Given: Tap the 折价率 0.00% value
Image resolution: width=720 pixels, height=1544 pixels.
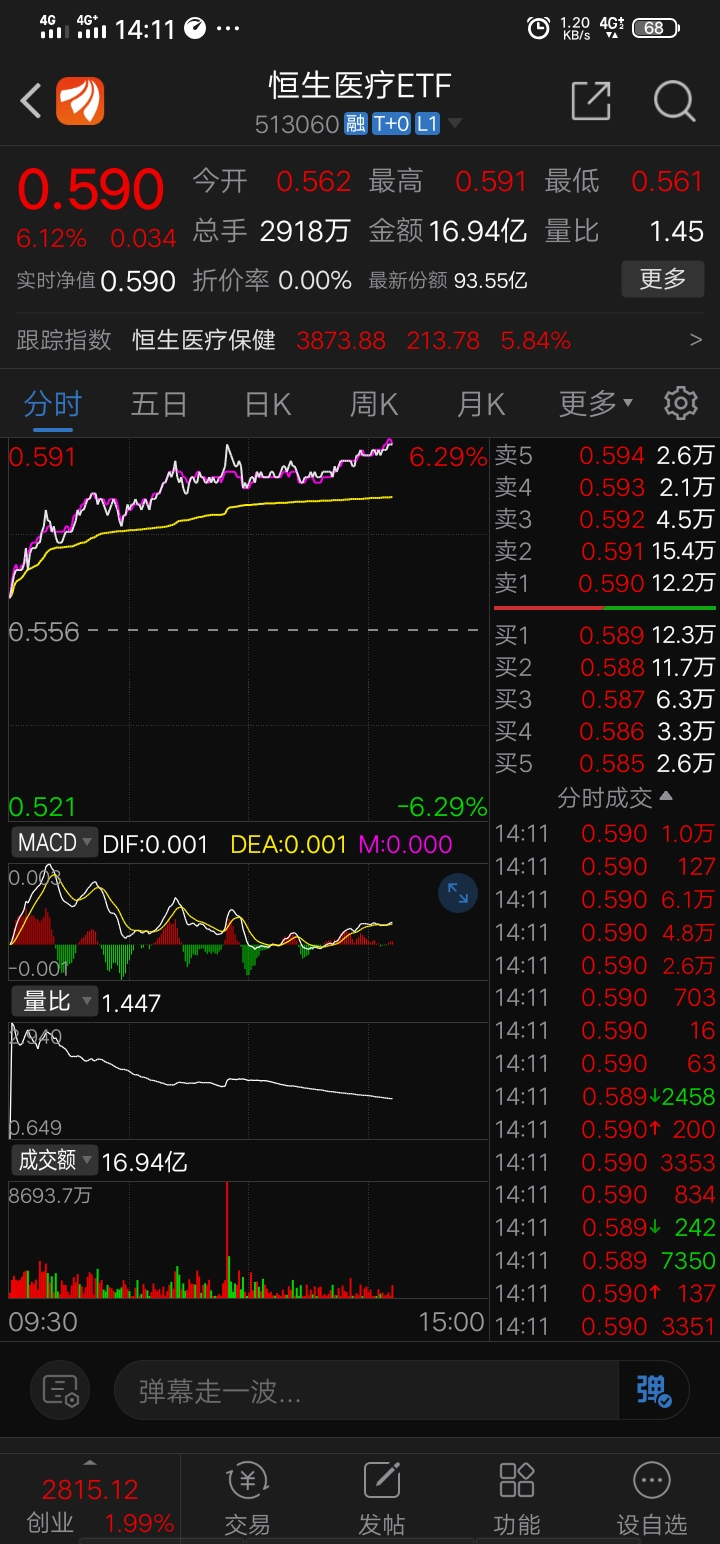Looking at the screenshot, I should point(314,281).
